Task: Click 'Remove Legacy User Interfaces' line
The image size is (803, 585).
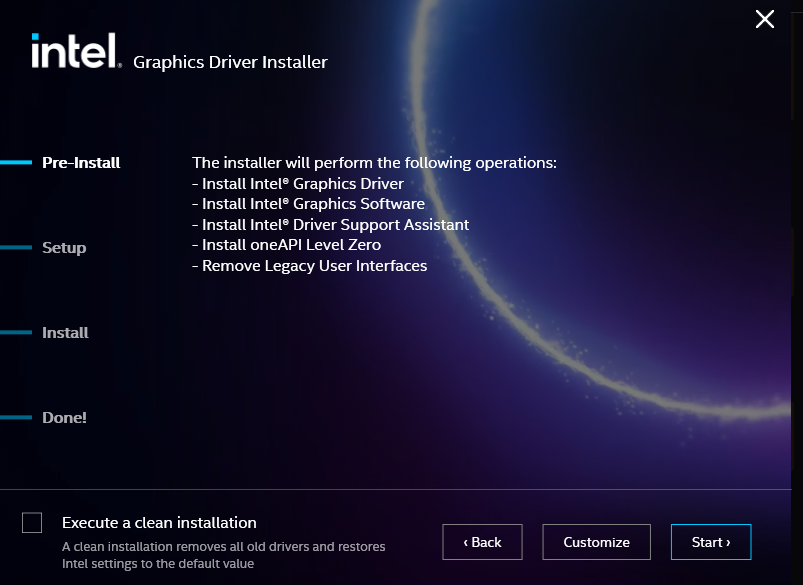Action: tap(310, 266)
